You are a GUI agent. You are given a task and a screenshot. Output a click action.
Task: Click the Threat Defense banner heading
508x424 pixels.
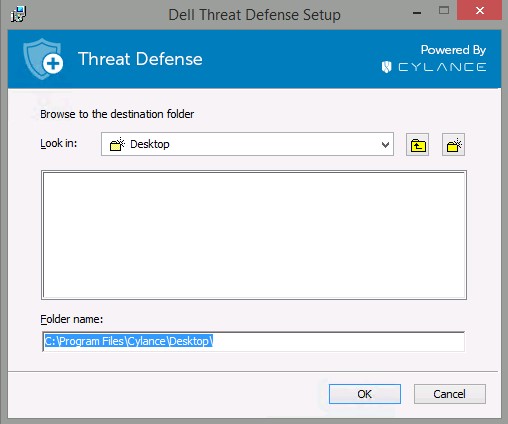(x=140, y=59)
